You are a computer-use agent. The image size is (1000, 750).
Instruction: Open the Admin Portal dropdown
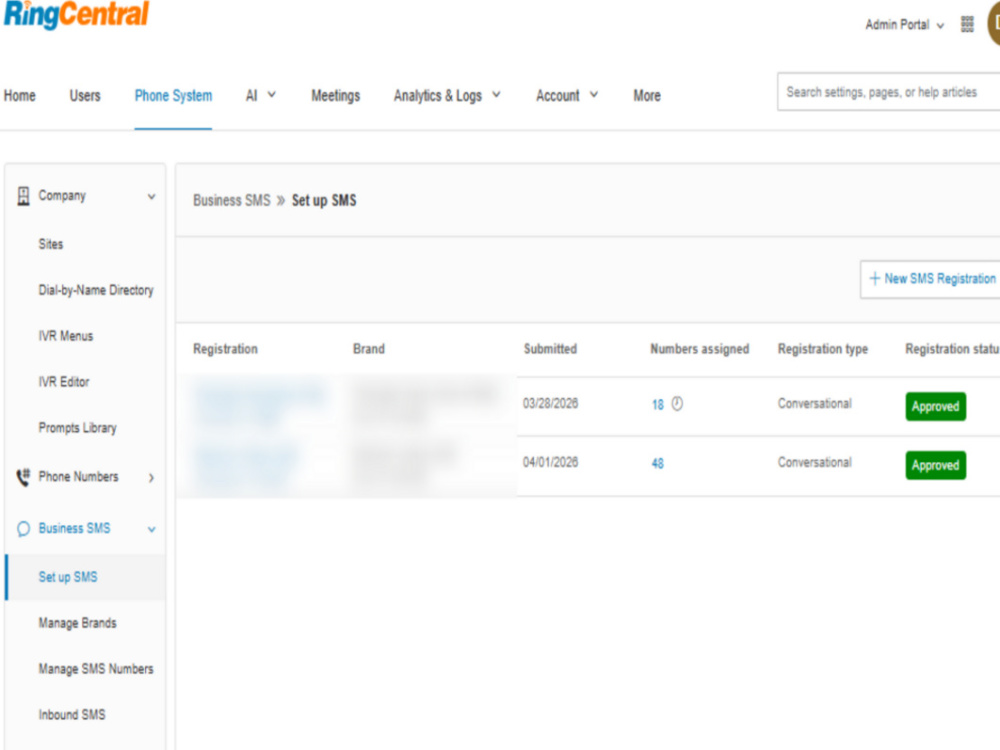click(x=904, y=25)
